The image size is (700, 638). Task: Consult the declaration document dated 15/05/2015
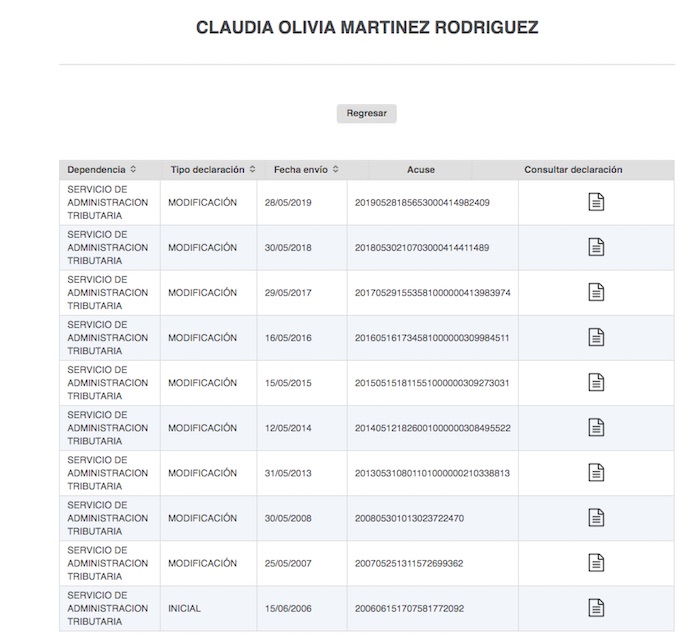596,383
